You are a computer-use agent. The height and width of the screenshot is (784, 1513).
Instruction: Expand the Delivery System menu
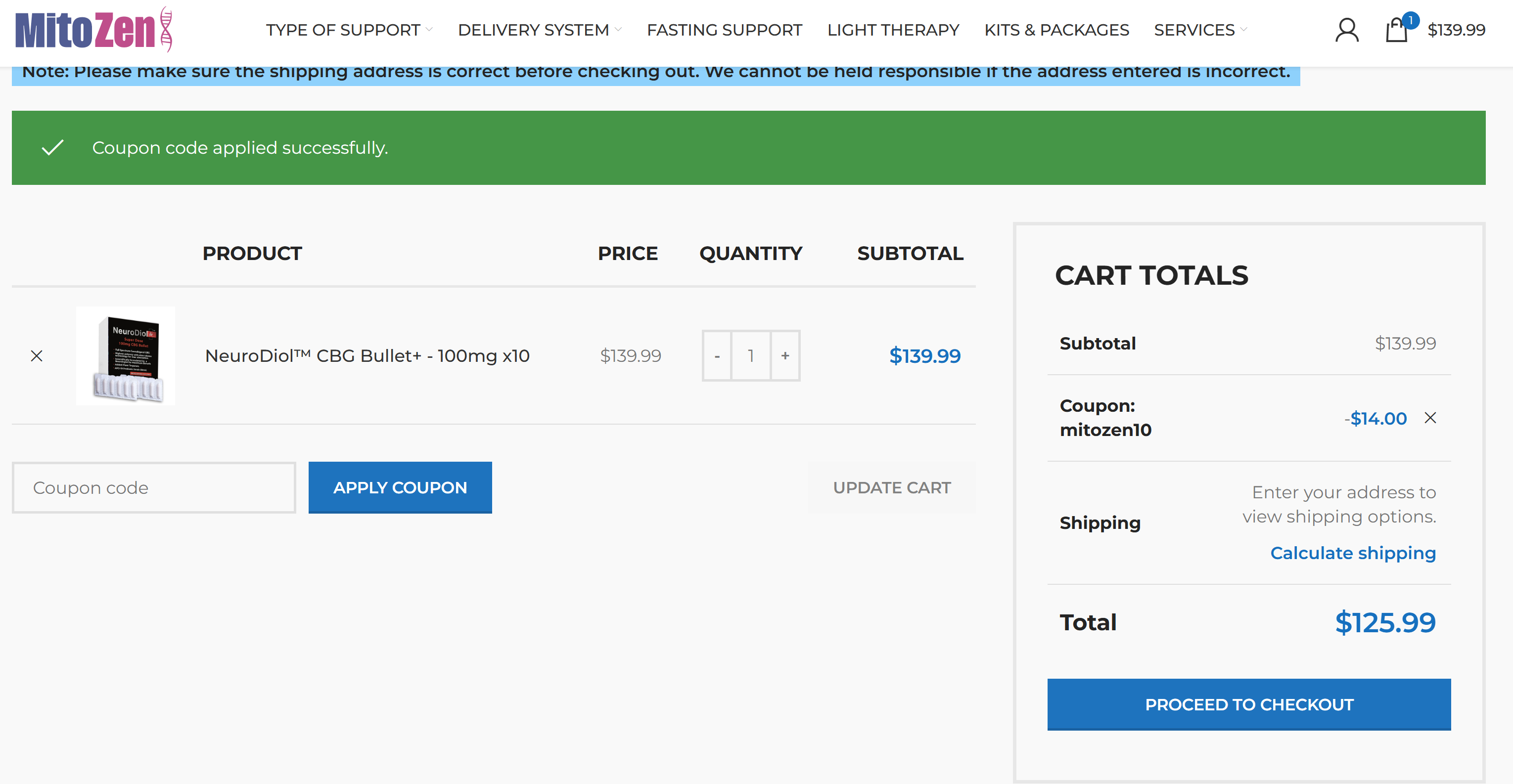[540, 30]
